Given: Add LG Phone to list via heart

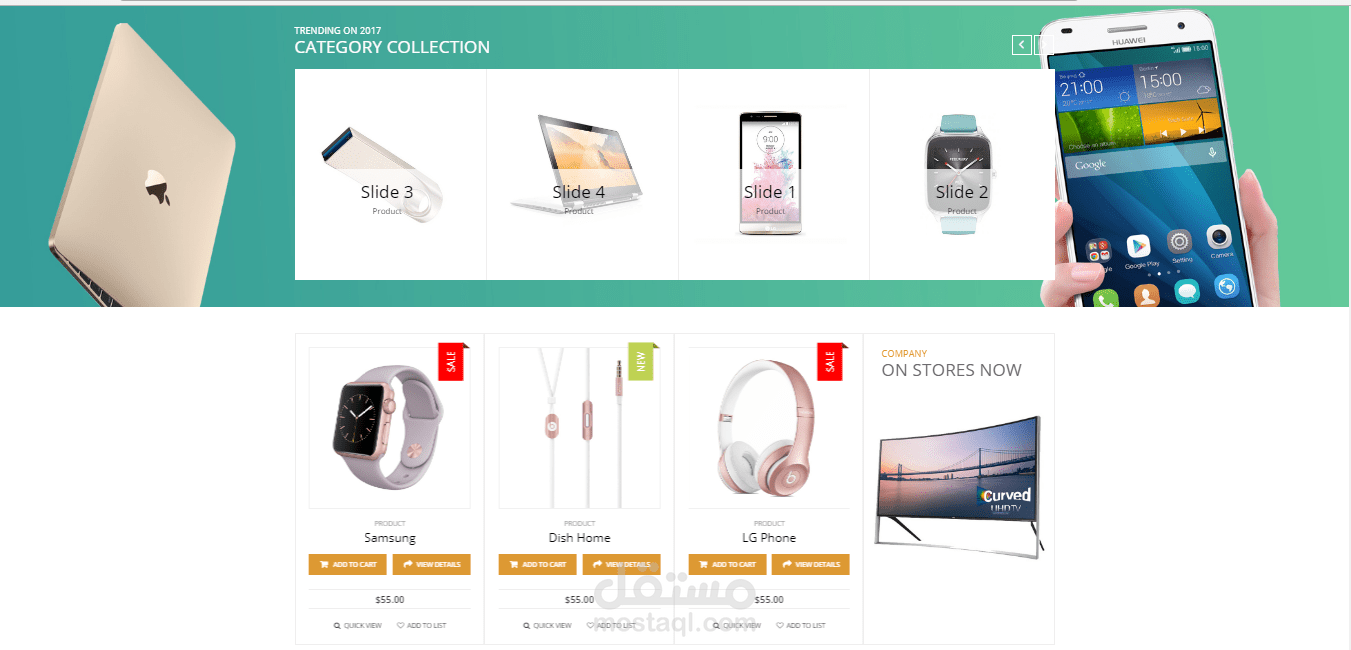Looking at the screenshot, I should 801,625.
